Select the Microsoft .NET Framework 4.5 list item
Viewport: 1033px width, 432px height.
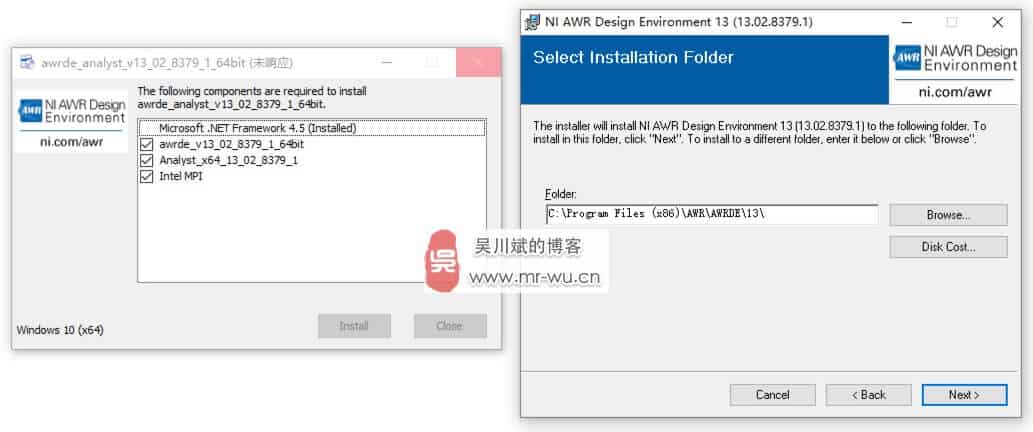[312, 128]
